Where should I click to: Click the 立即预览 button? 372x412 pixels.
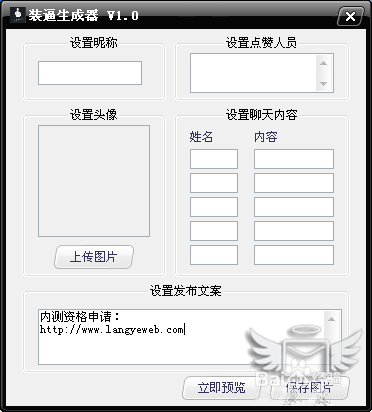tap(221, 388)
